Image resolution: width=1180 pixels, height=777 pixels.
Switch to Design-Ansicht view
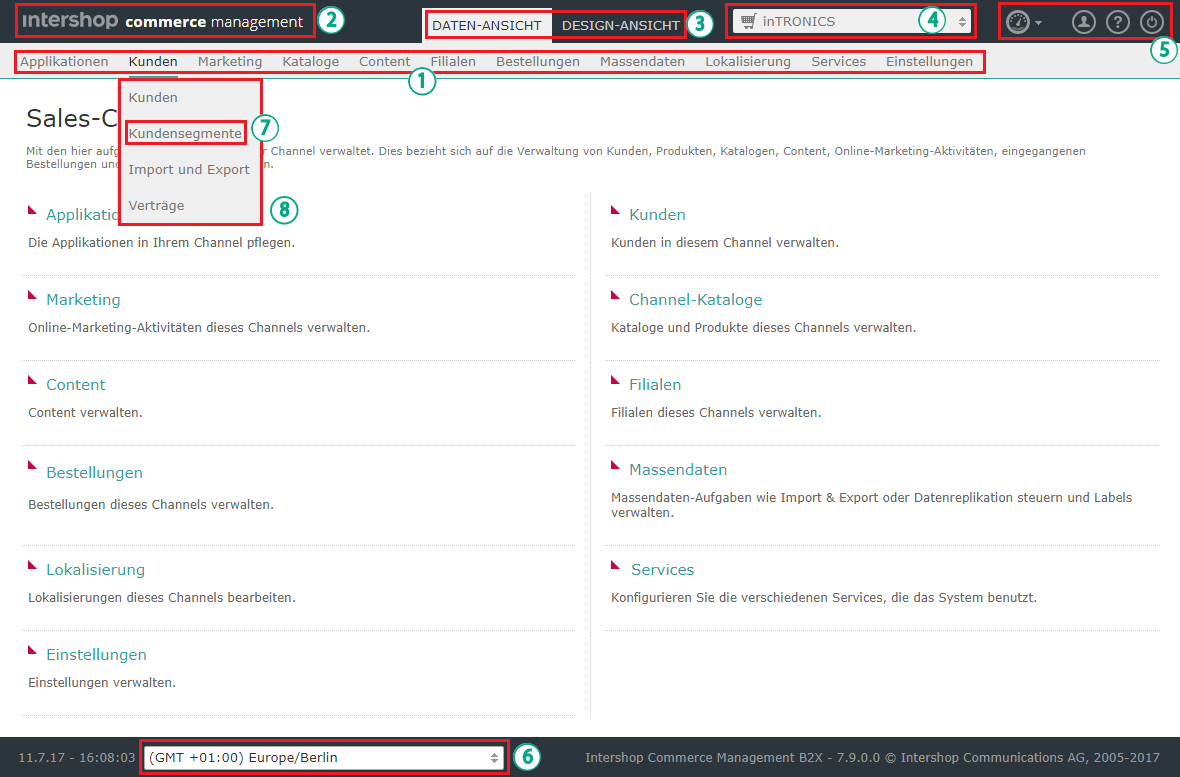620,25
